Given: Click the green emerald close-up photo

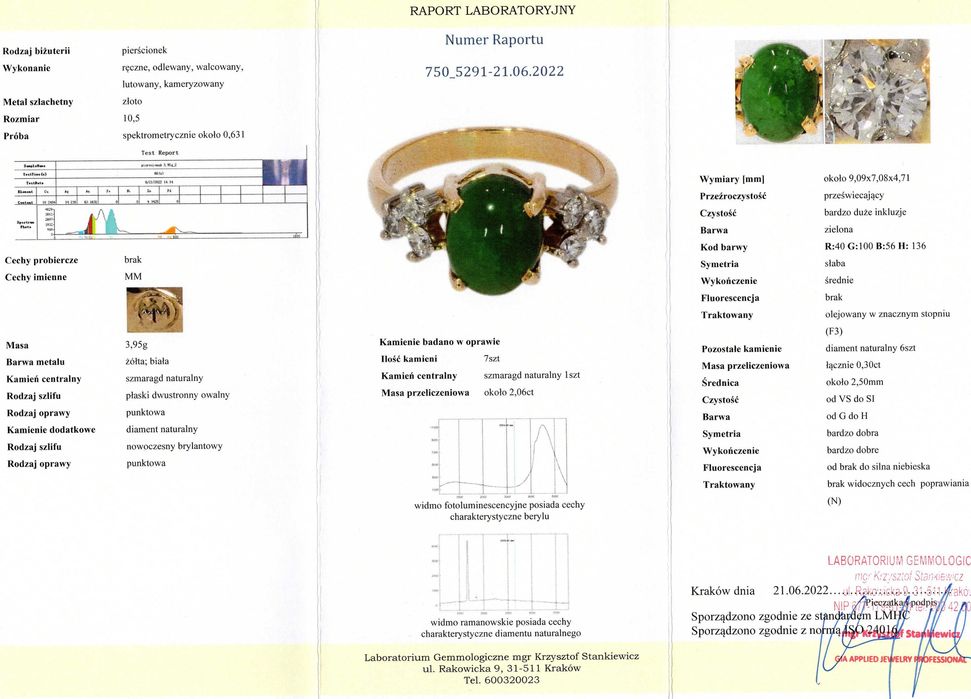Looking at the screenshot, I should (x=778, y=92).
